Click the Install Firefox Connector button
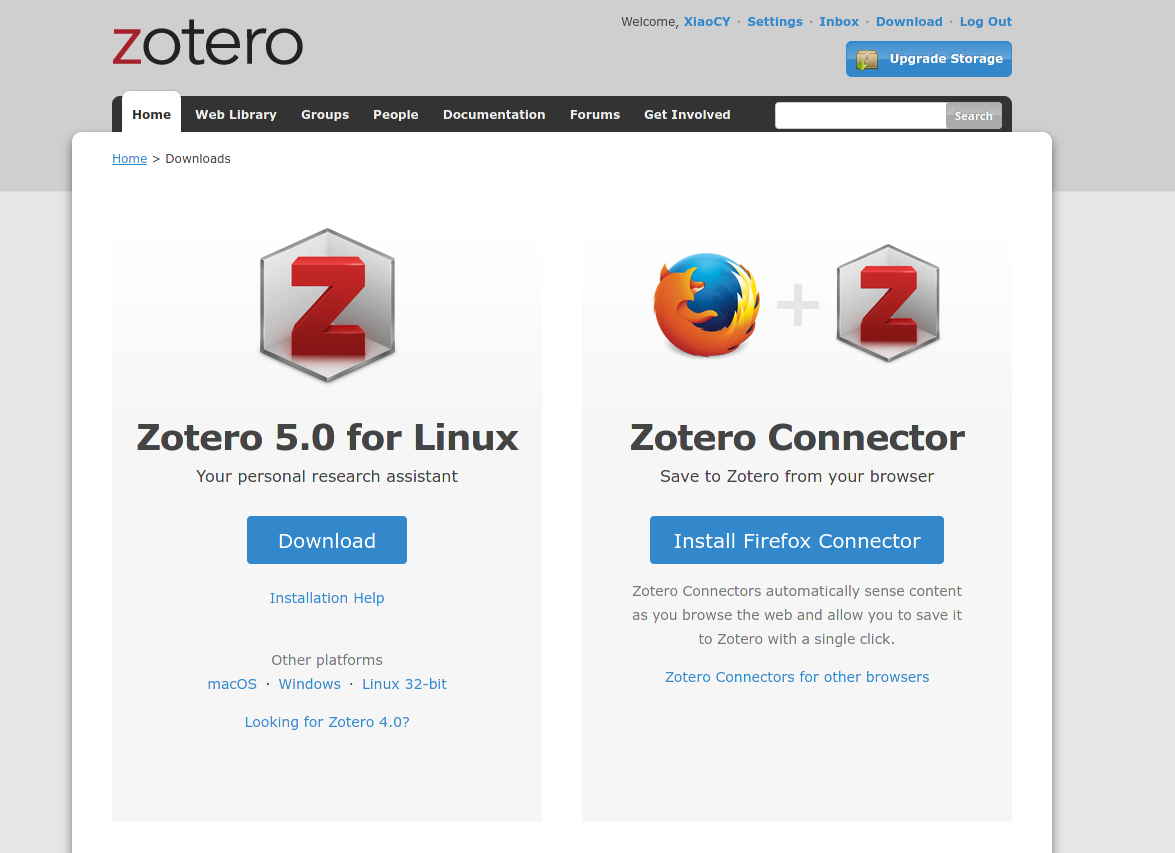This screenshot has width=1175, height=853. (797, 540)
